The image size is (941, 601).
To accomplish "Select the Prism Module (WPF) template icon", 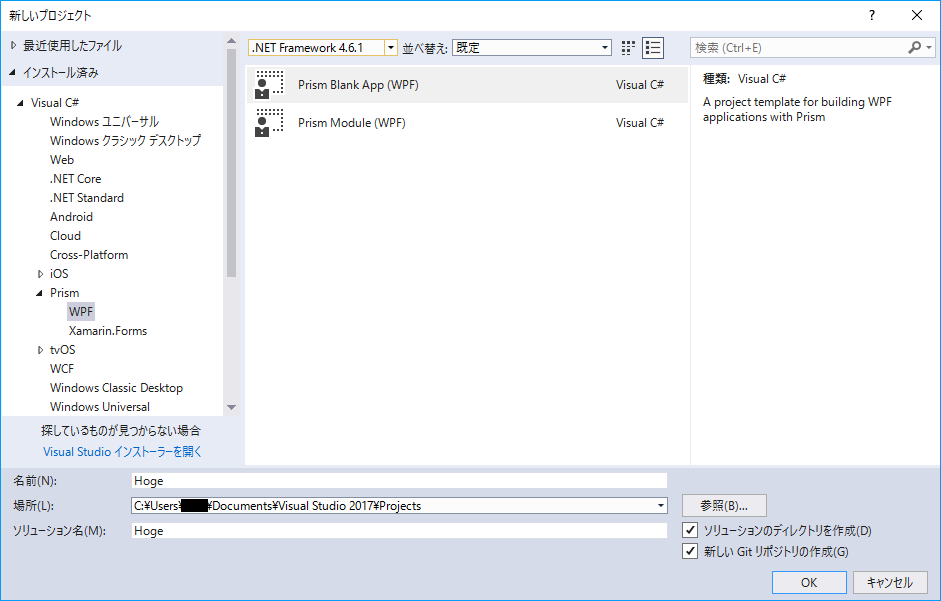I will tap(269, 122).
